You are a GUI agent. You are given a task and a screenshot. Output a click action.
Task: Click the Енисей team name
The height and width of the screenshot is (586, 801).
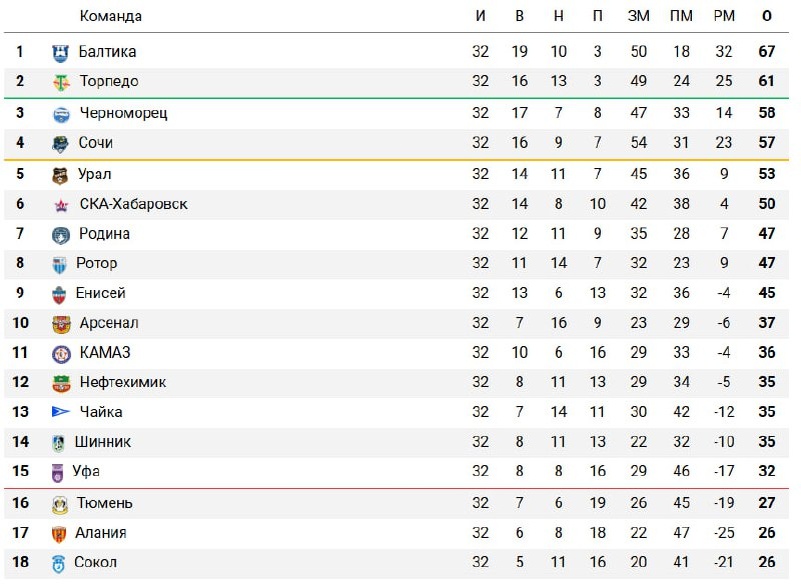click(101, 293)
